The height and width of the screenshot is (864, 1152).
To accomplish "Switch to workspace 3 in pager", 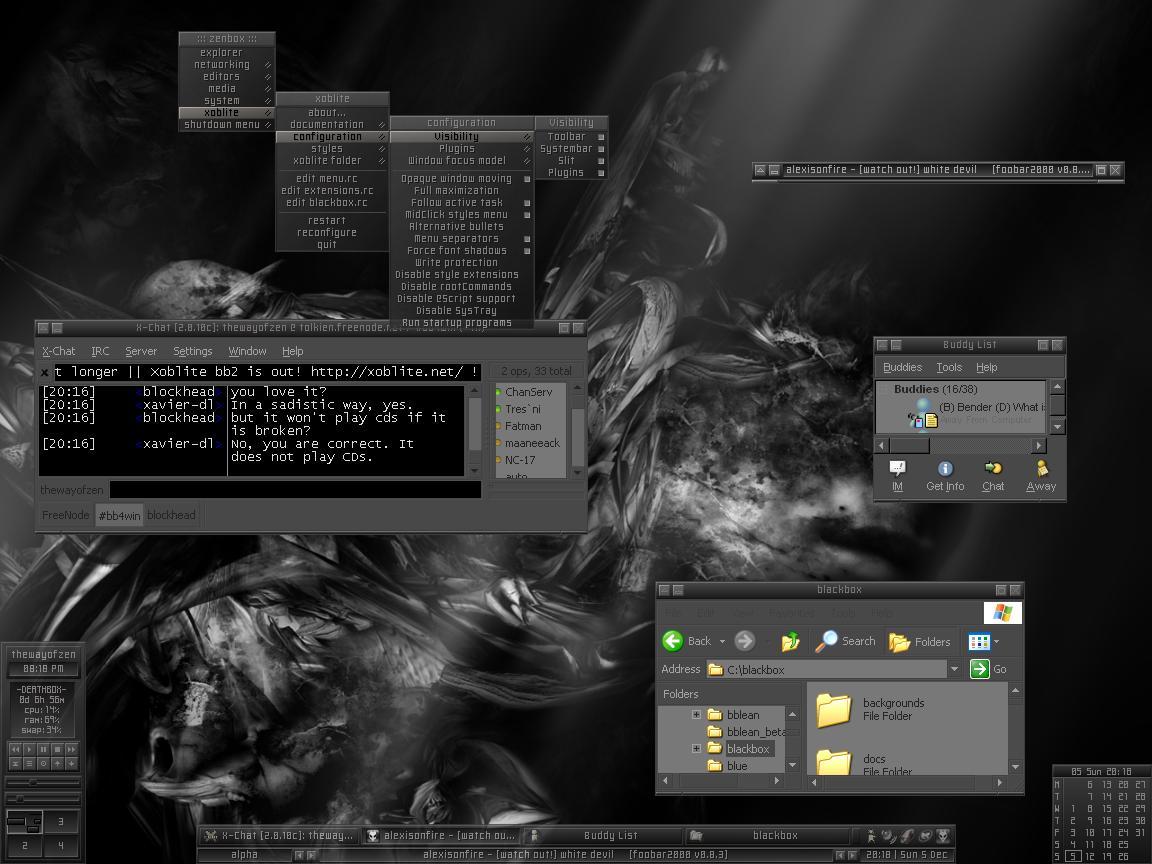I will click(x=61, y=821).
